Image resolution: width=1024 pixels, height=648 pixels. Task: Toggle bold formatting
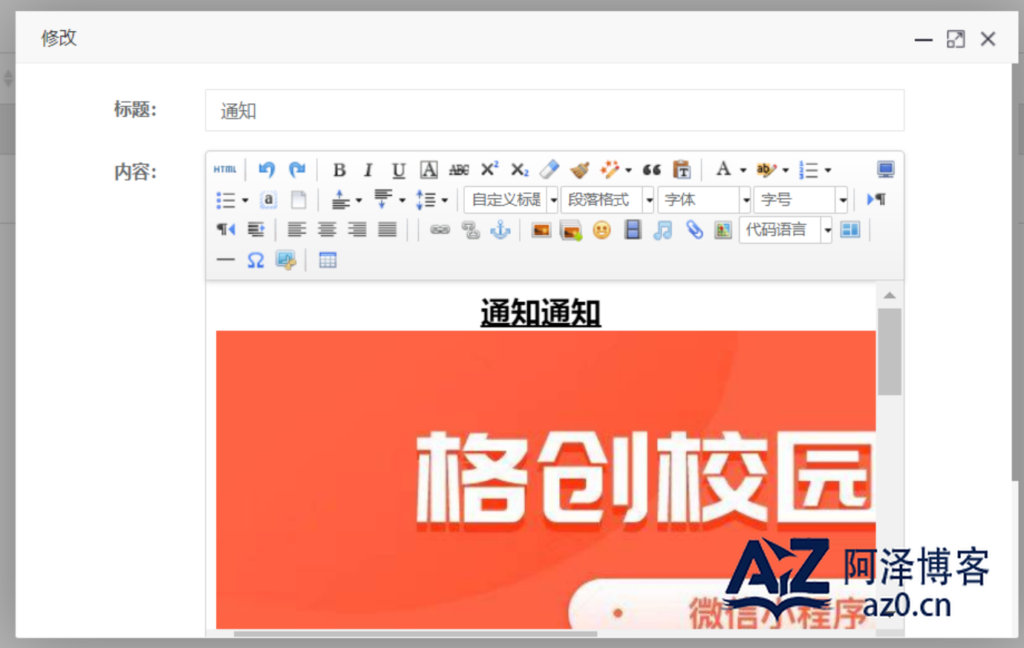coord(339,170)
